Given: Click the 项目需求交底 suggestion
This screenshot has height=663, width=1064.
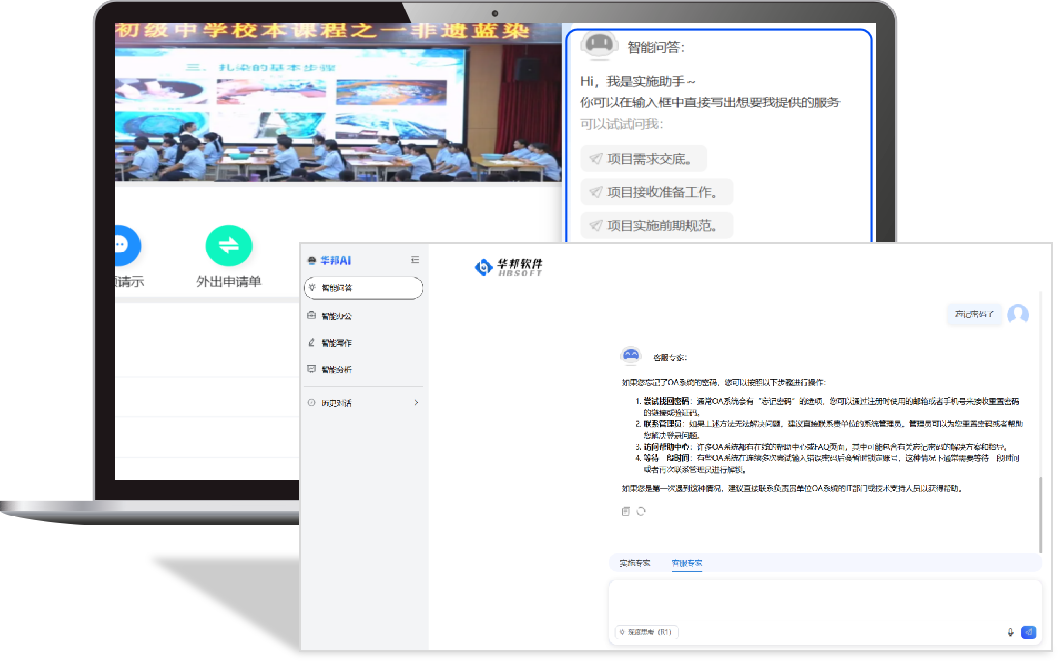Looking at the screenshot, I should click(x=641, y=158).
